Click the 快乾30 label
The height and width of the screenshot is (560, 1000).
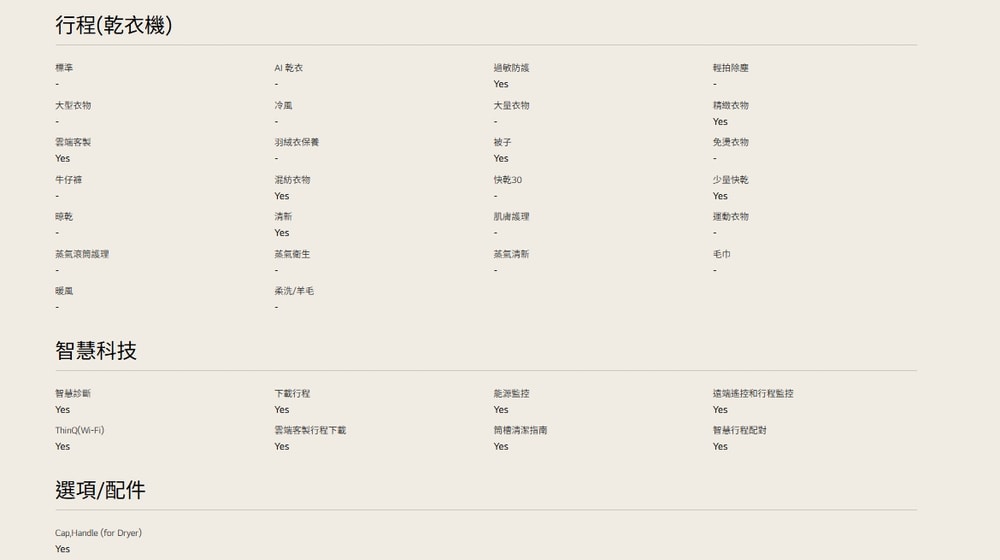point(507,180)
